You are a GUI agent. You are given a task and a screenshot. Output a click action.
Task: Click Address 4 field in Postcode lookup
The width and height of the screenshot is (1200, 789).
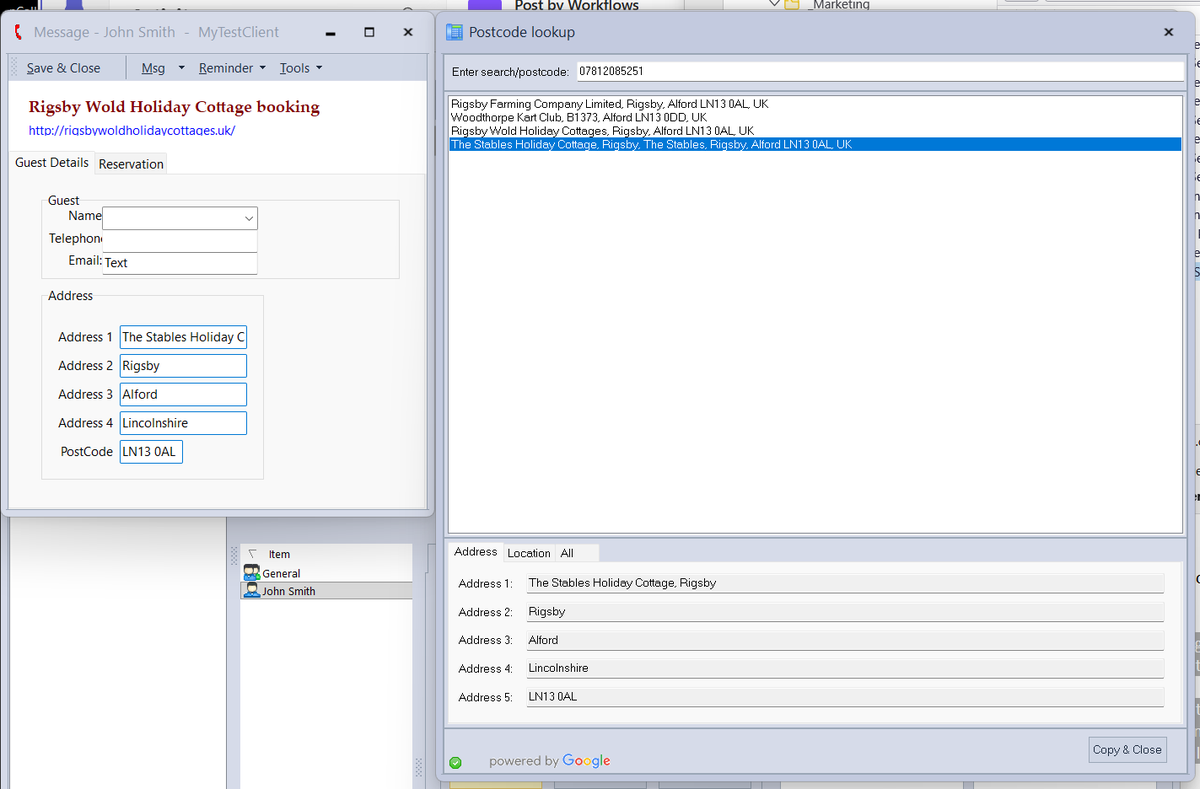click(845, 668)
